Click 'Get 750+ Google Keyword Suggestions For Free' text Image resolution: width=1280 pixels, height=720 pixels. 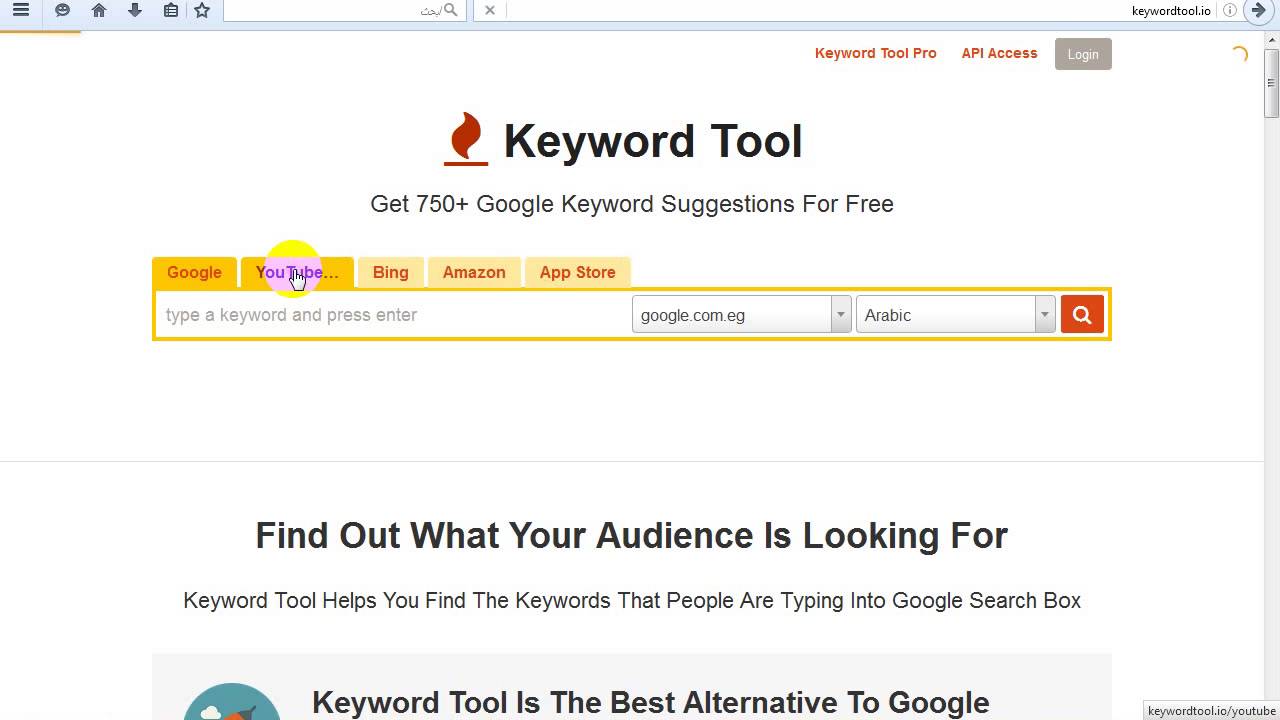click(632, 204)
